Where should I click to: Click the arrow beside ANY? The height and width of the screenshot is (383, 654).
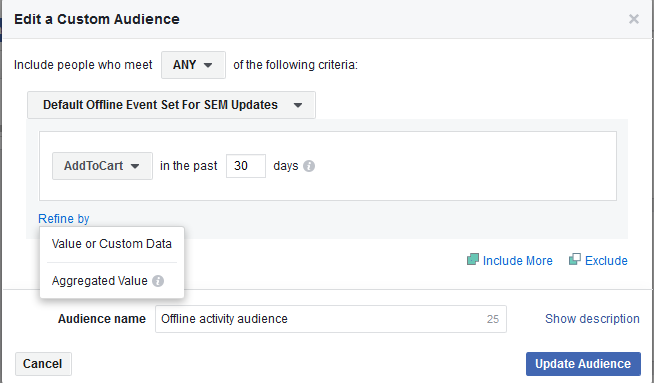[x=208, y=65]
